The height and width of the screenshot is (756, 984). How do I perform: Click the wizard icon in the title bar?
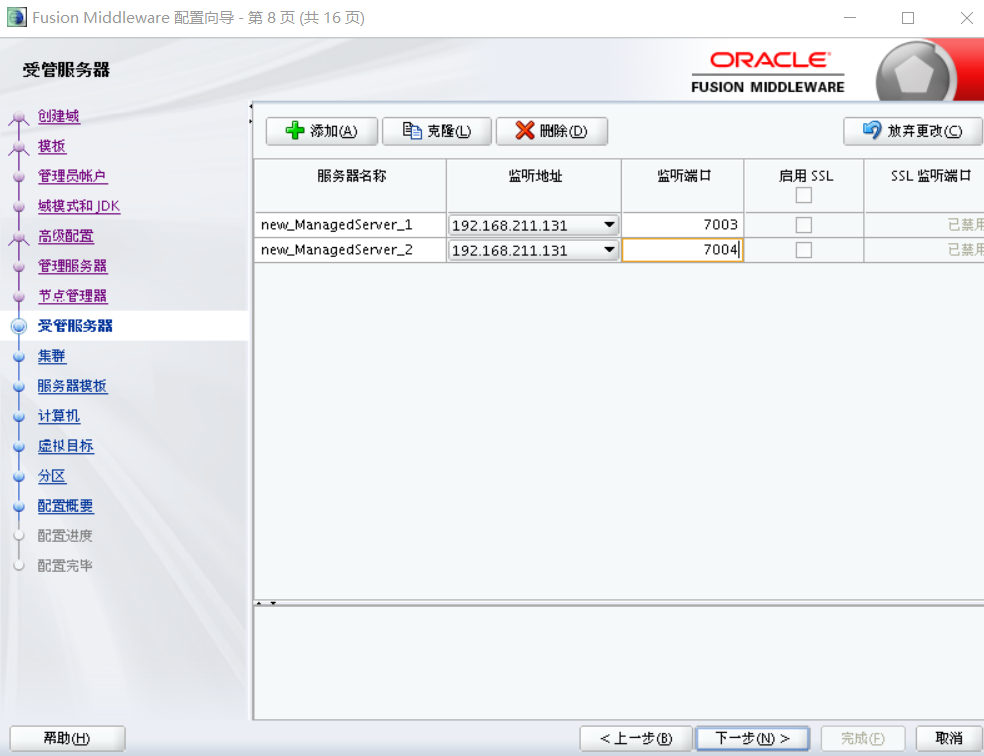pyautogui.click(x=16, y=17)
